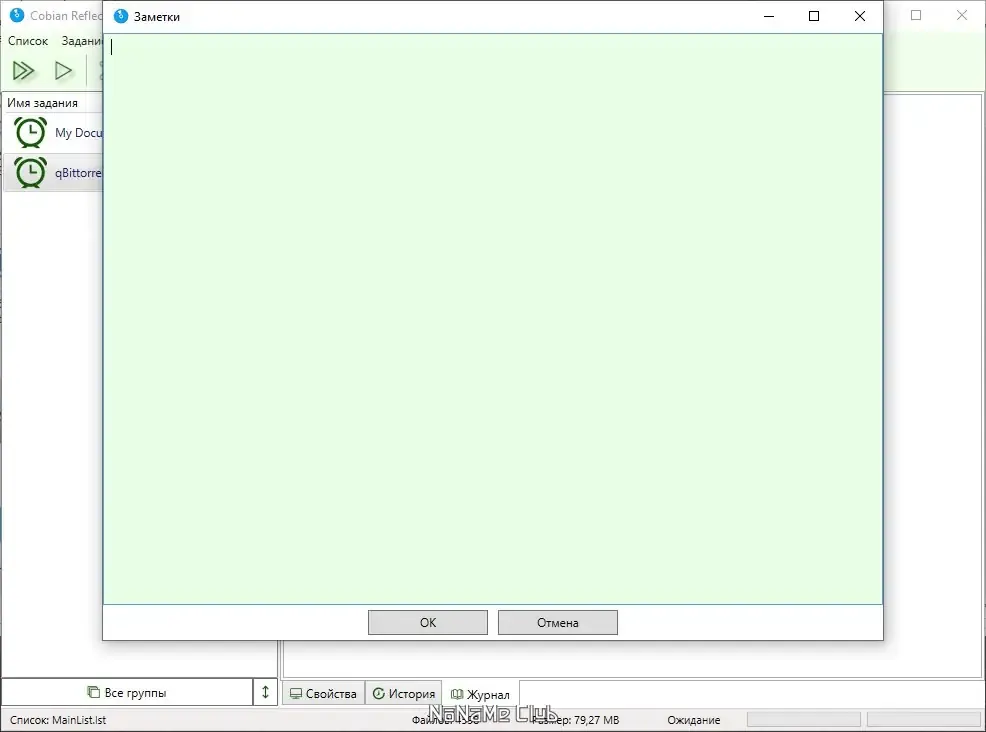This screenshot has height=732, width=986.
Task: Click inside the green notes text area
Action: (492, 319)
